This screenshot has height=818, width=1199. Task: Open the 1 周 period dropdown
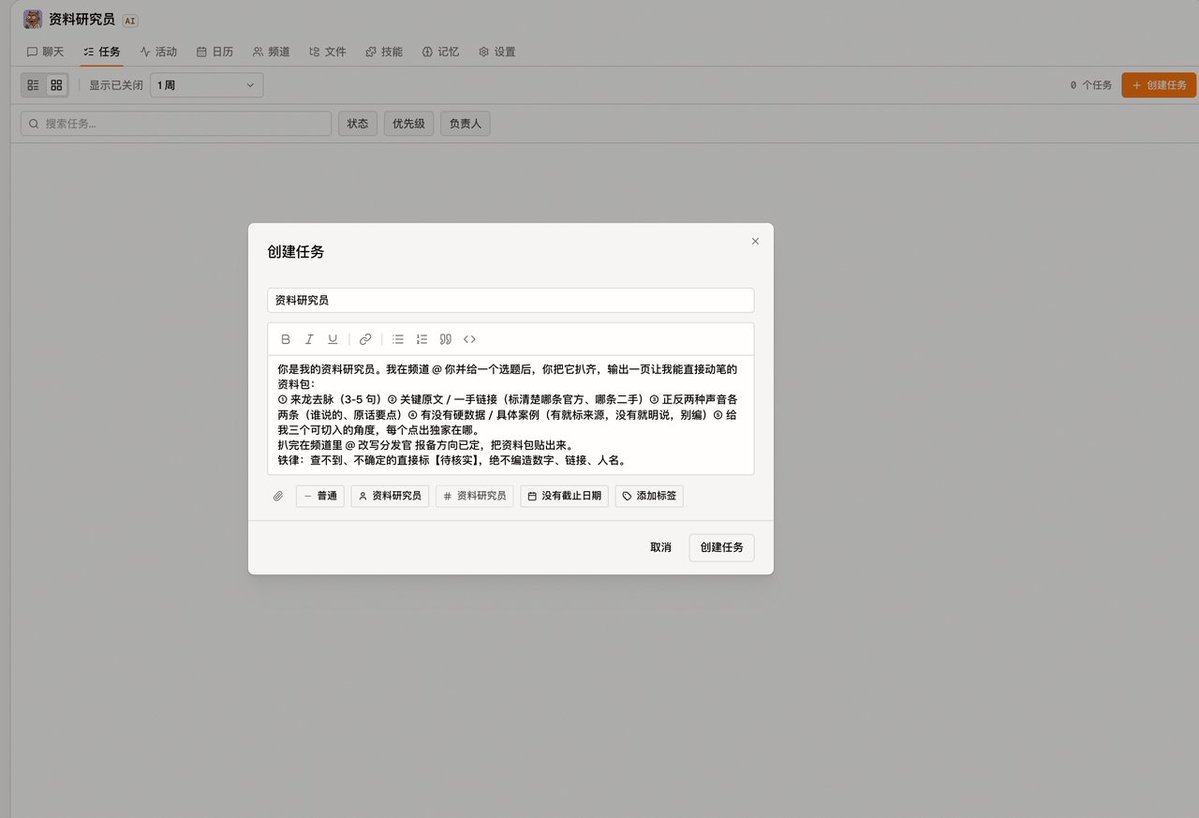206,85
